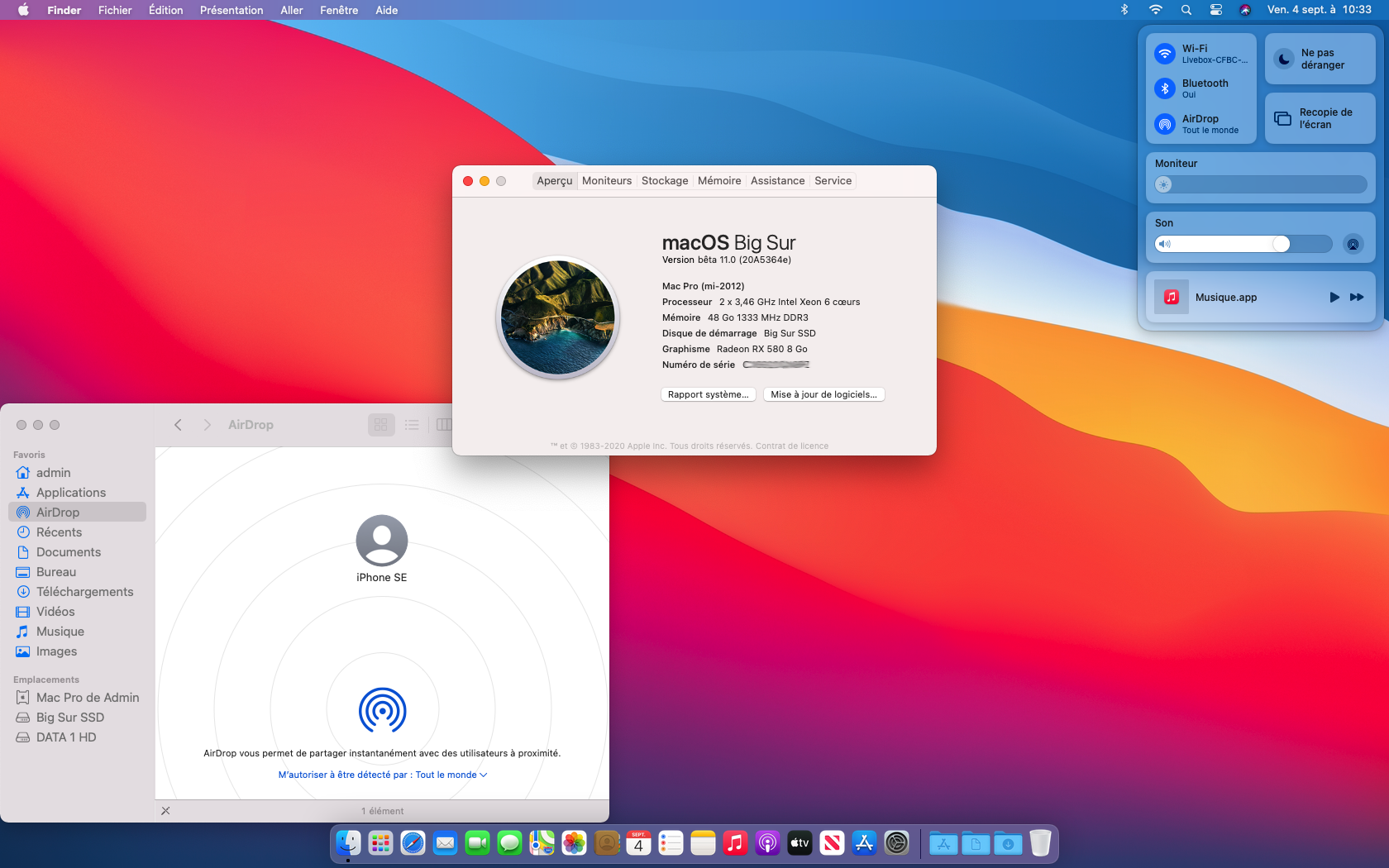The width and height of the screenshot is (1389, 868).
Task: Go back in the AirDrop Finder window
Action: [x=178, y=425]
